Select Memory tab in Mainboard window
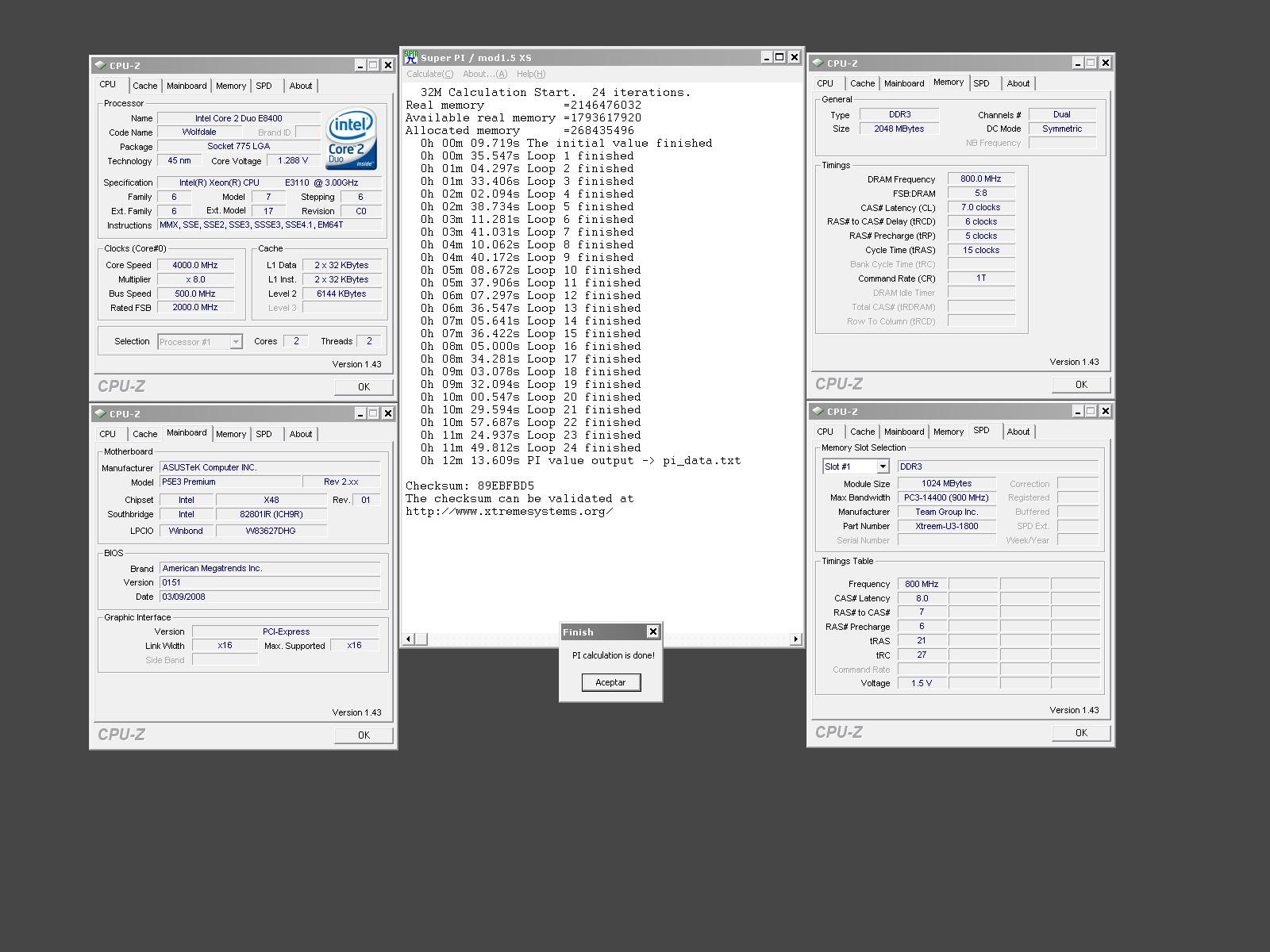Viewport: 1270px width, 952px height. tap(231, 434)
